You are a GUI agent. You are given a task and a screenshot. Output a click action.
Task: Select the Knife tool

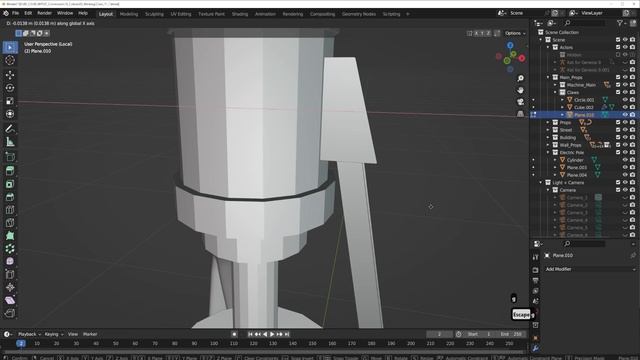pos(10,223)
